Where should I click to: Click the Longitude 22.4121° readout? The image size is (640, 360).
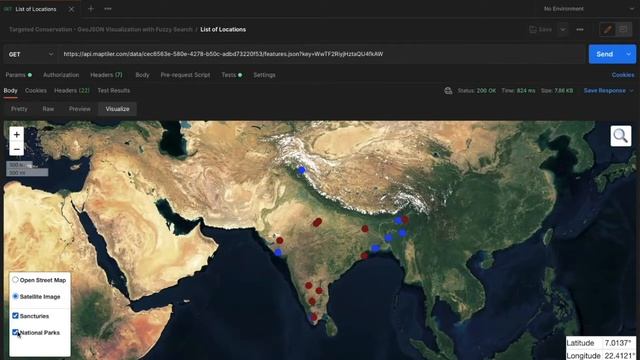[600, 356]
